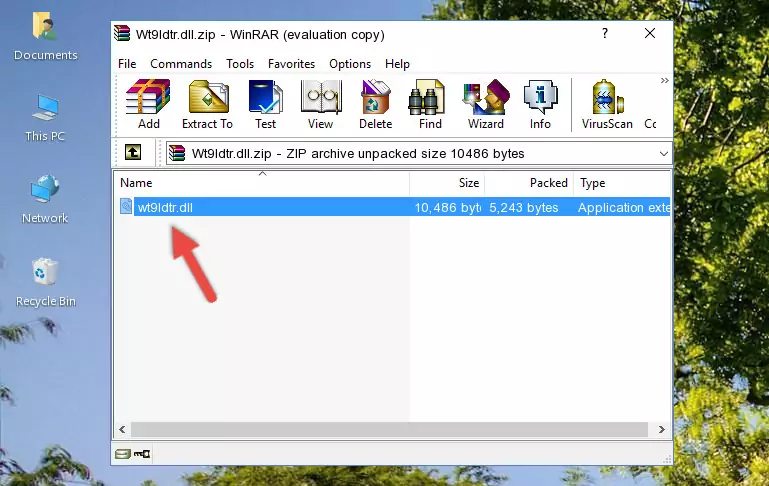The image size is (769, 486).
Task: Sort the list by the Type column
Action: tap(622, 183)
